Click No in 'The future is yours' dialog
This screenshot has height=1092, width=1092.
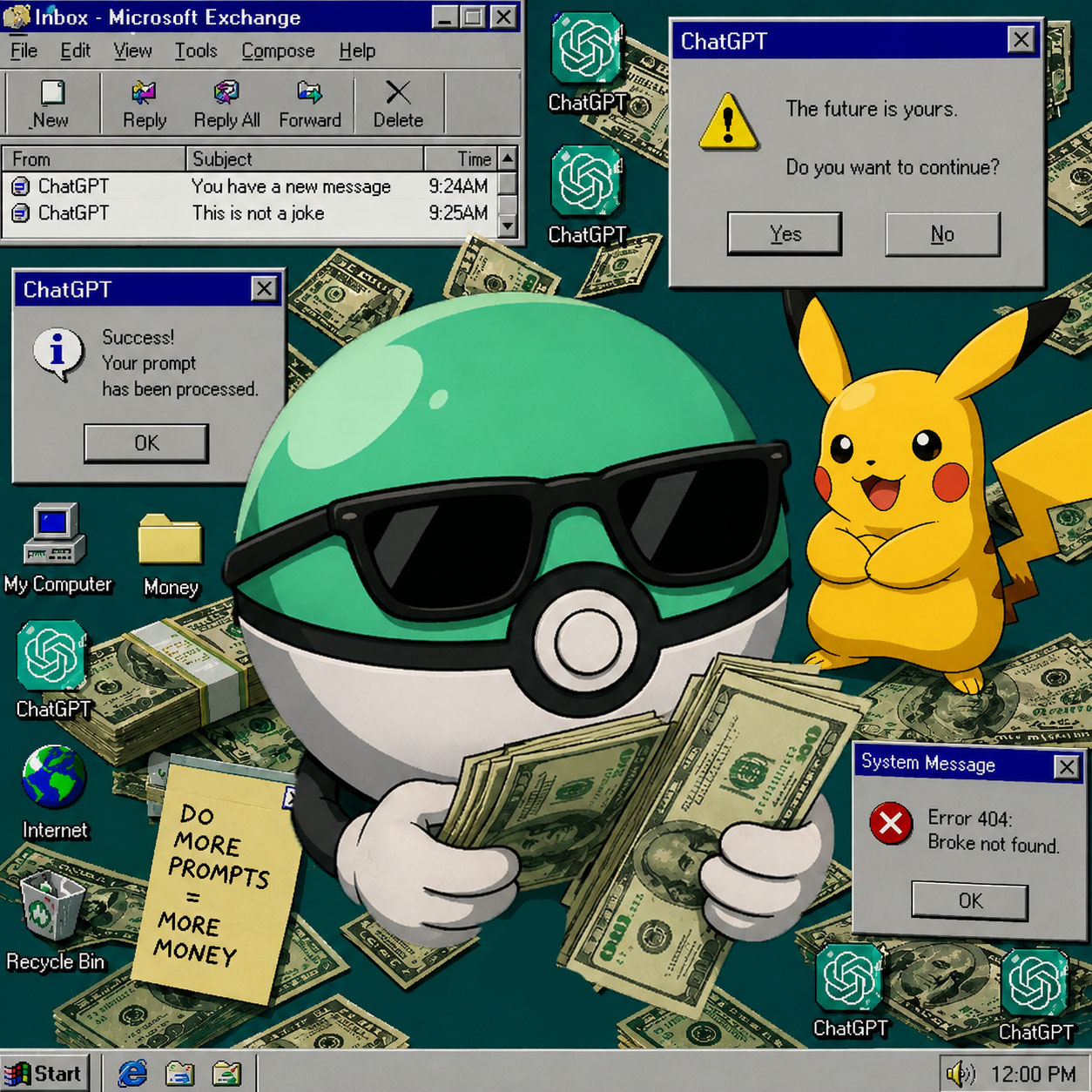[x=942, y=233]
